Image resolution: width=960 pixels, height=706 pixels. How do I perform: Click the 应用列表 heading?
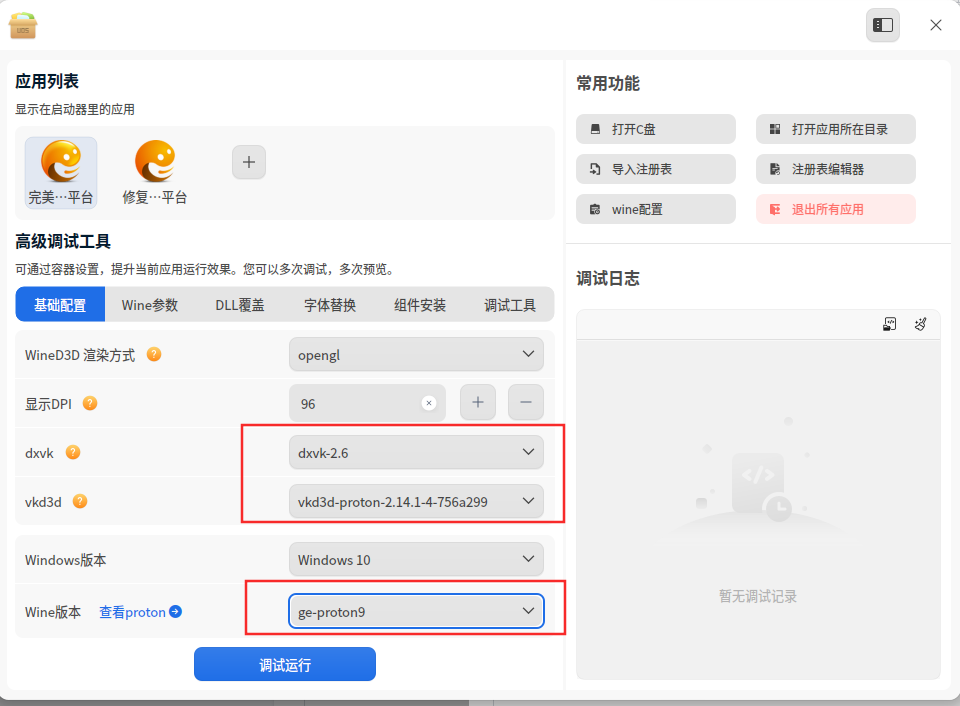coord(47,81)
